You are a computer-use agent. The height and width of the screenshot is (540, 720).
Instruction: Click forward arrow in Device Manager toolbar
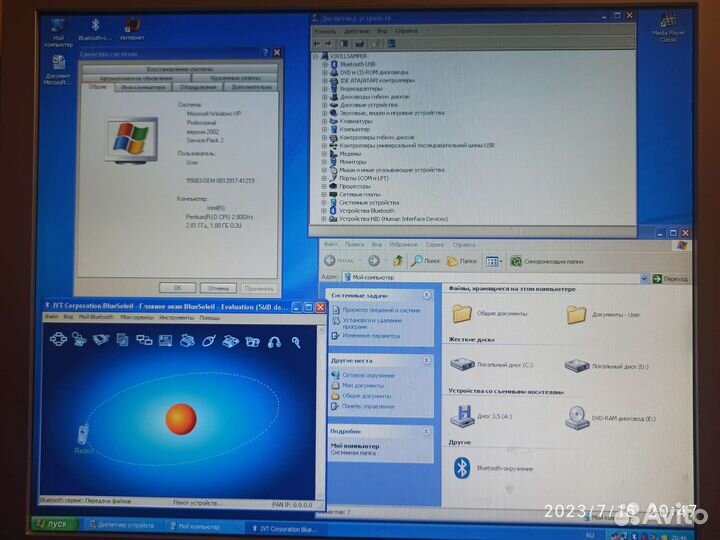click(x=328, y=44)
